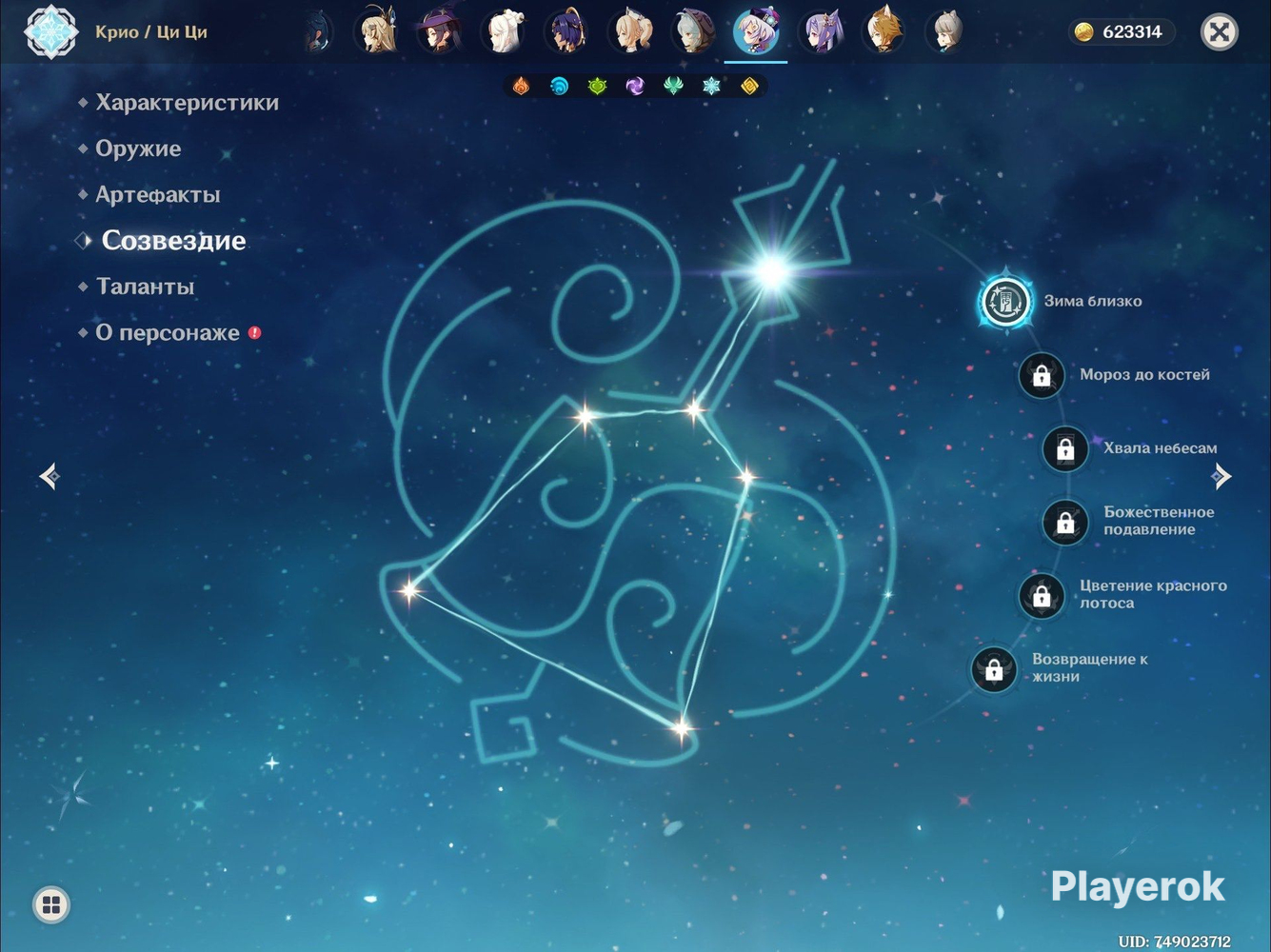This screenshot has width=1271, height=952.
Task: Choose the grey-haired character with cat ears
Action: pyautogui.click(x=945, y=31)
